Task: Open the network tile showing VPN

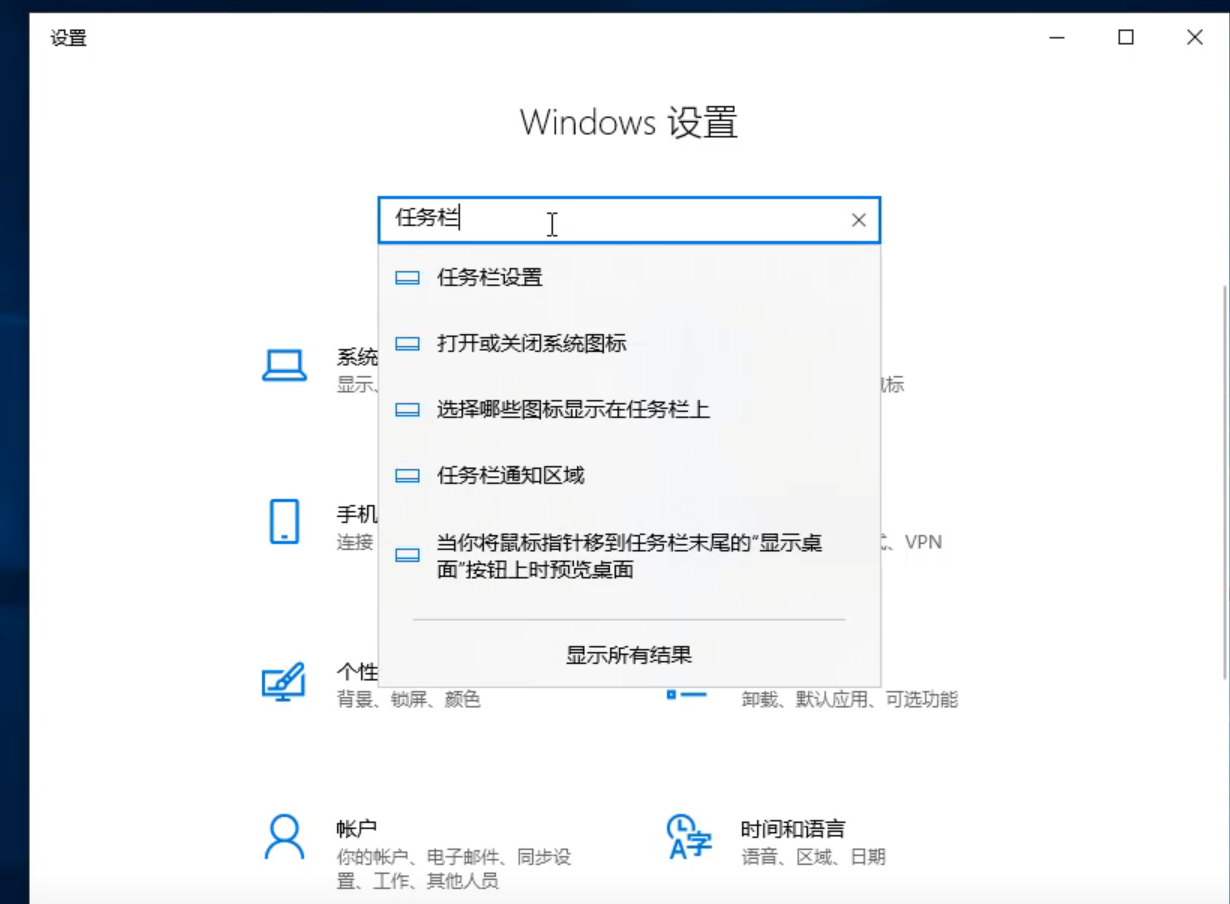Action: [910, 542]
